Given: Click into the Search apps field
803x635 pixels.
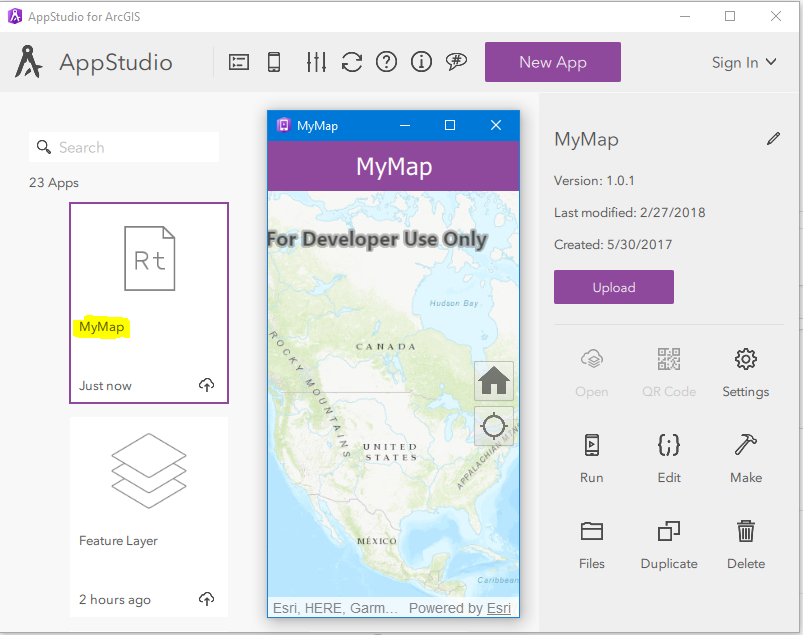Looking at the screenshot, I should coord(124,147).
